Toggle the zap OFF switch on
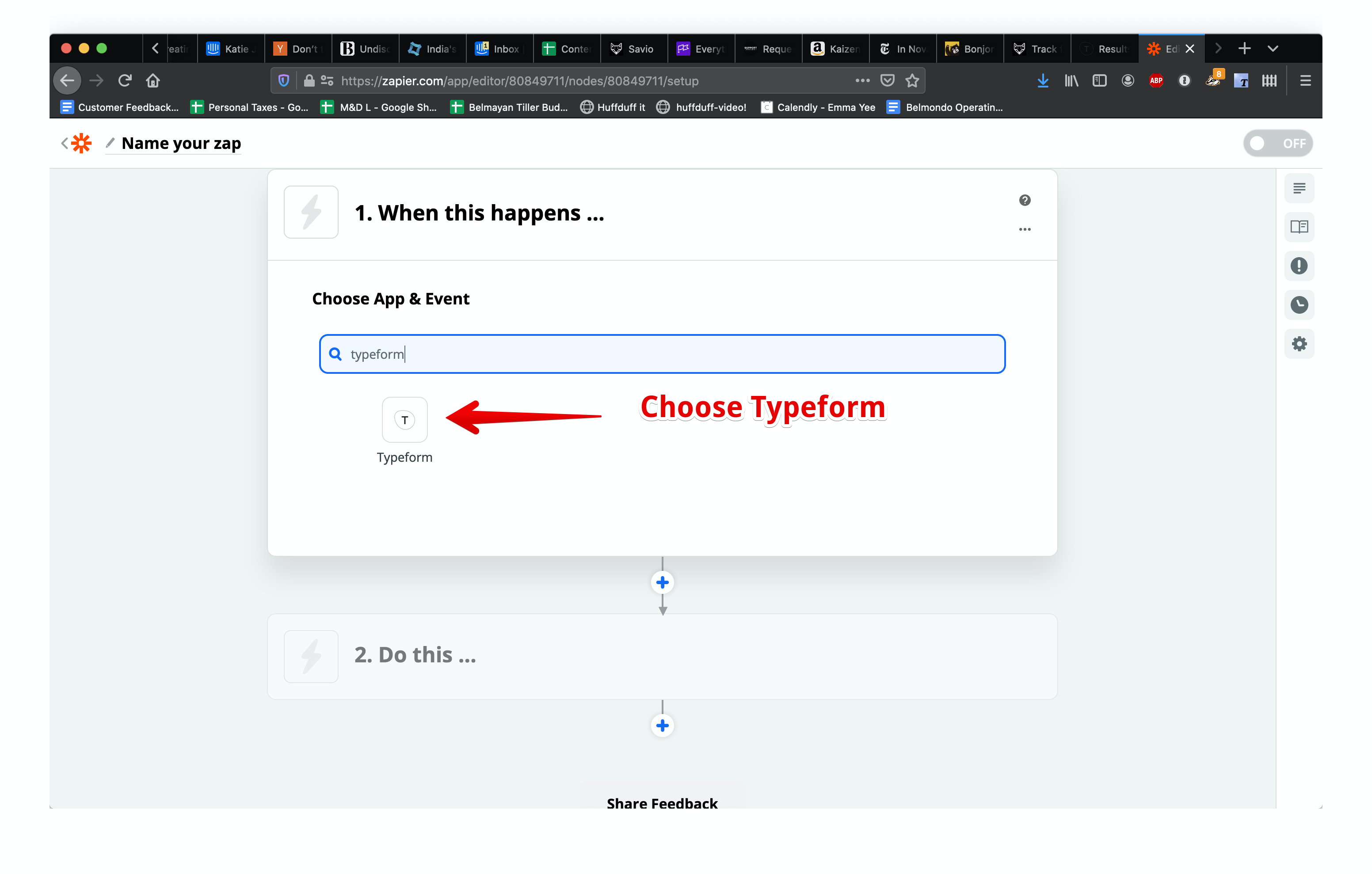This screenshot has height=874, width=1372. (1277, 143)
